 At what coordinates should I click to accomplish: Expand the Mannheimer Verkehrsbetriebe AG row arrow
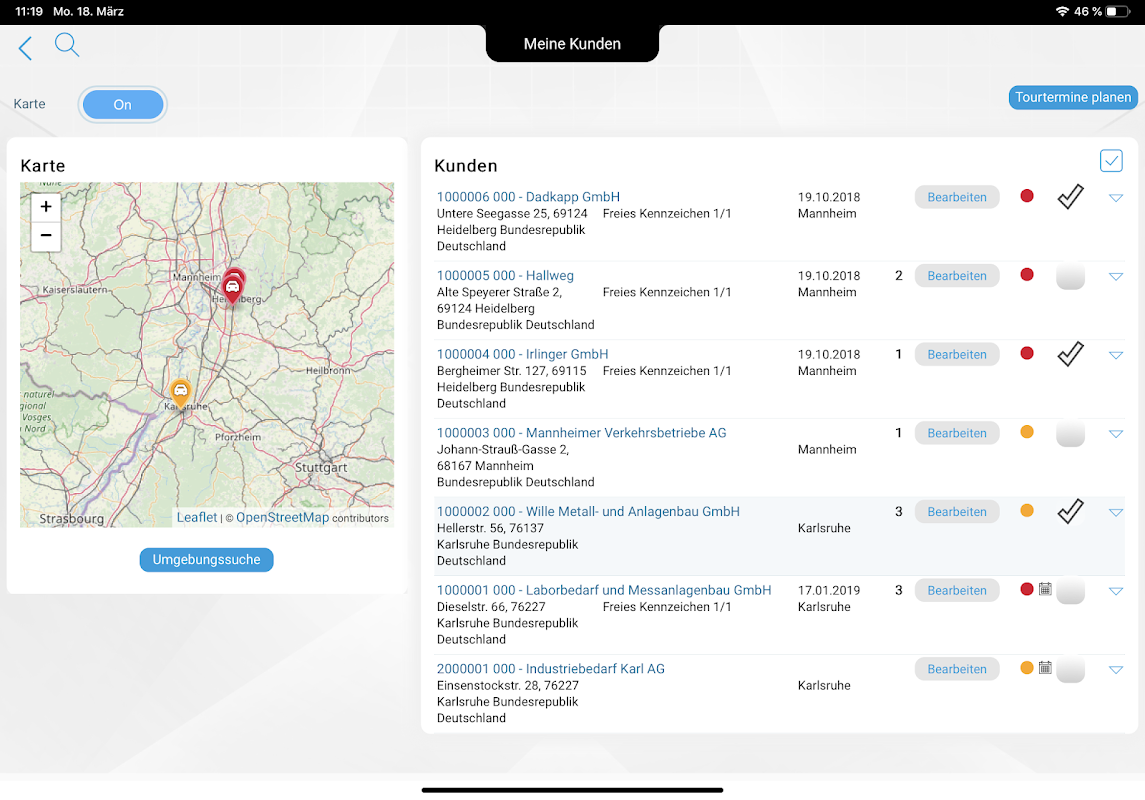point(1115,434)
